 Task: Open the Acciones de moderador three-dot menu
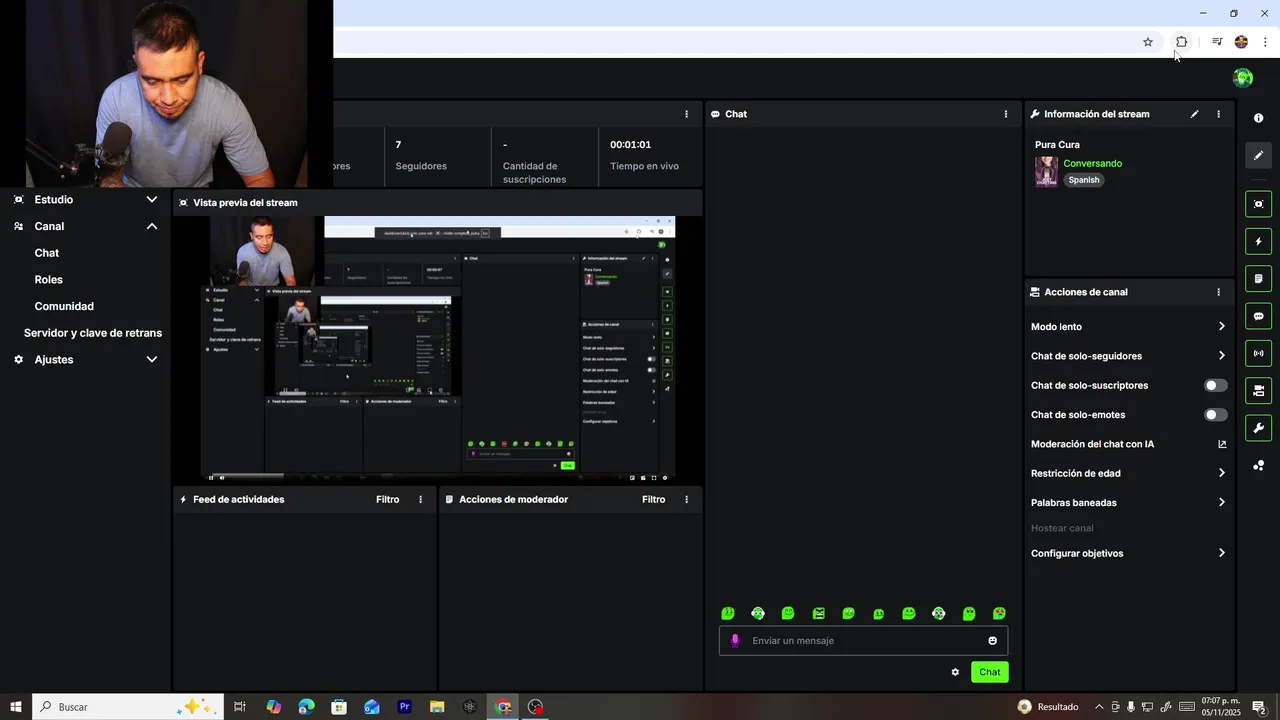tap(686, 499)
